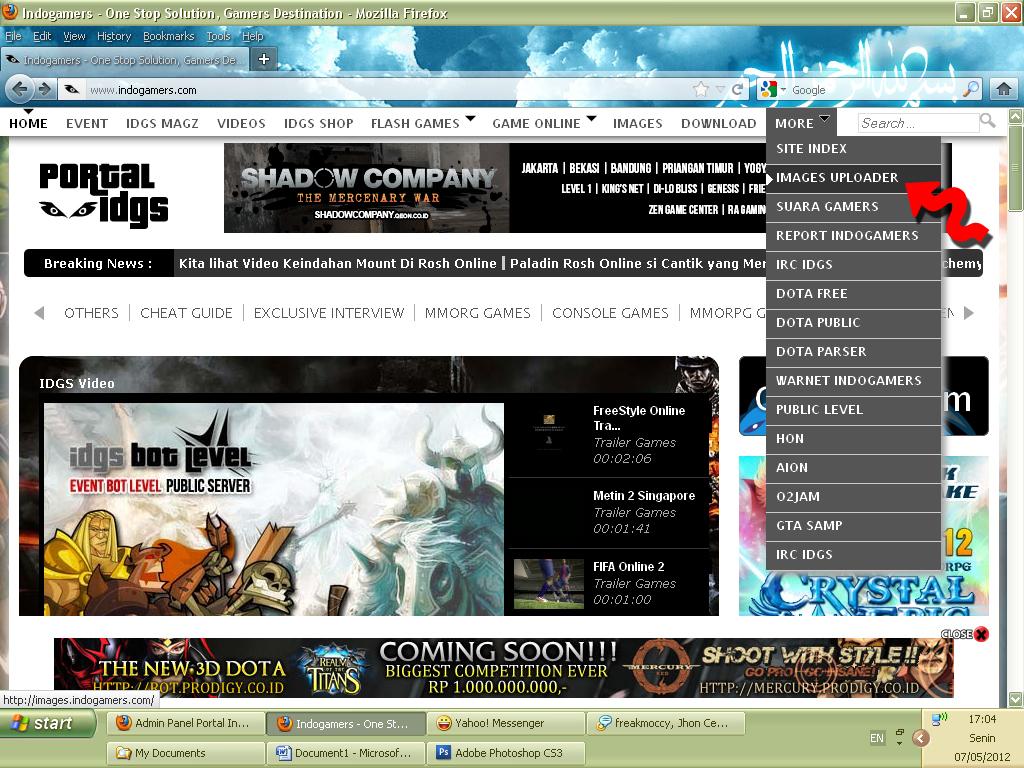Close the bottom banner ad with CLOSE X

point(965,633)
